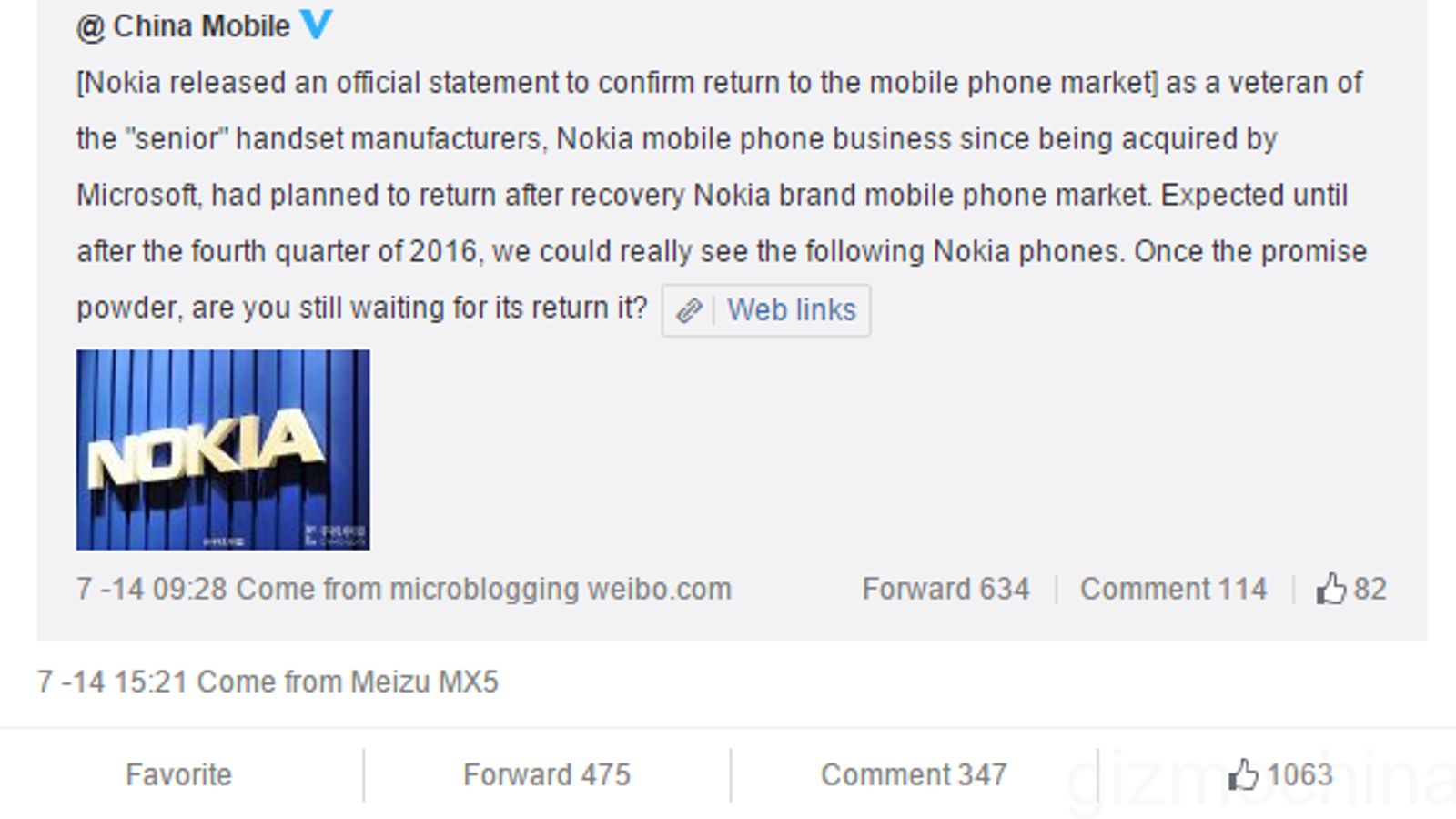Select Forward 634 on quoted post
This screenshot has height=819, width=1456.
[945, 589]
